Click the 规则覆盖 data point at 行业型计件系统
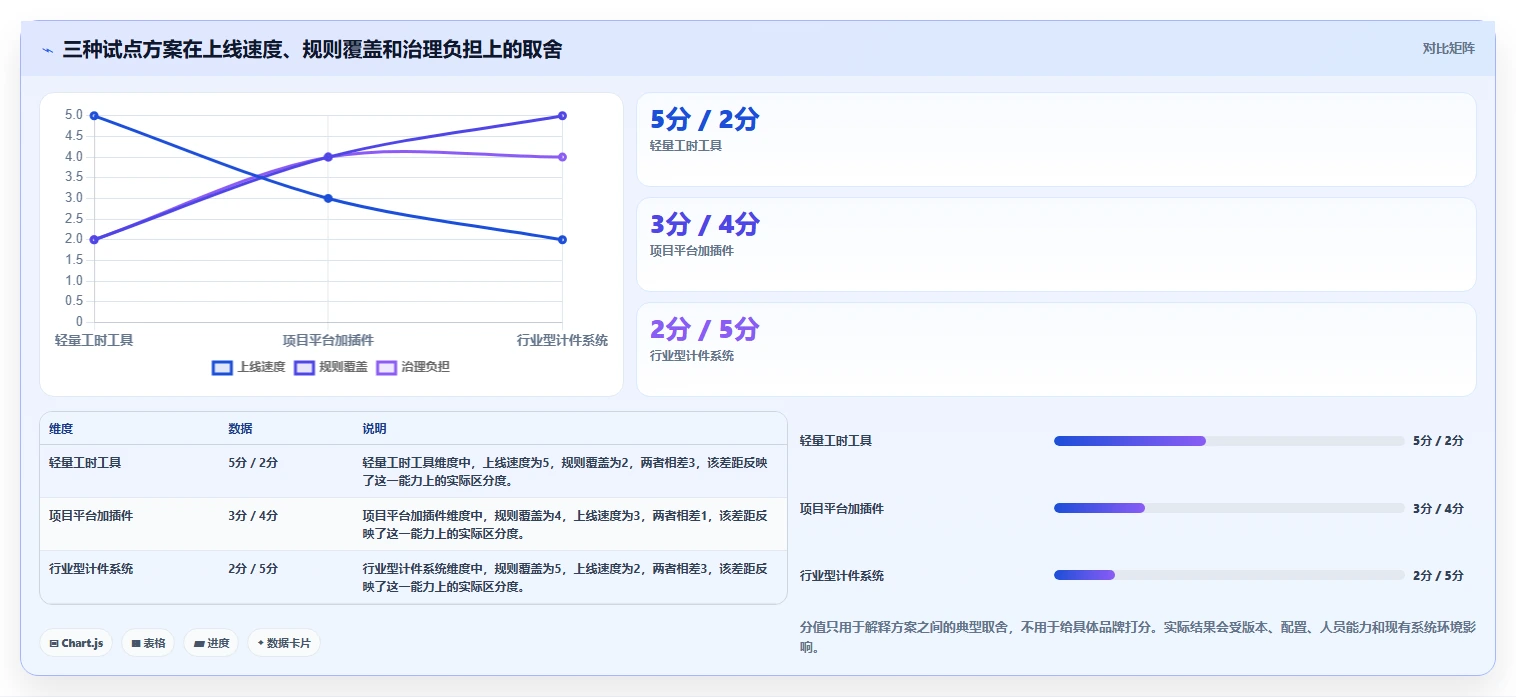Screen dimensions: 1516x697 coord(562,116)
